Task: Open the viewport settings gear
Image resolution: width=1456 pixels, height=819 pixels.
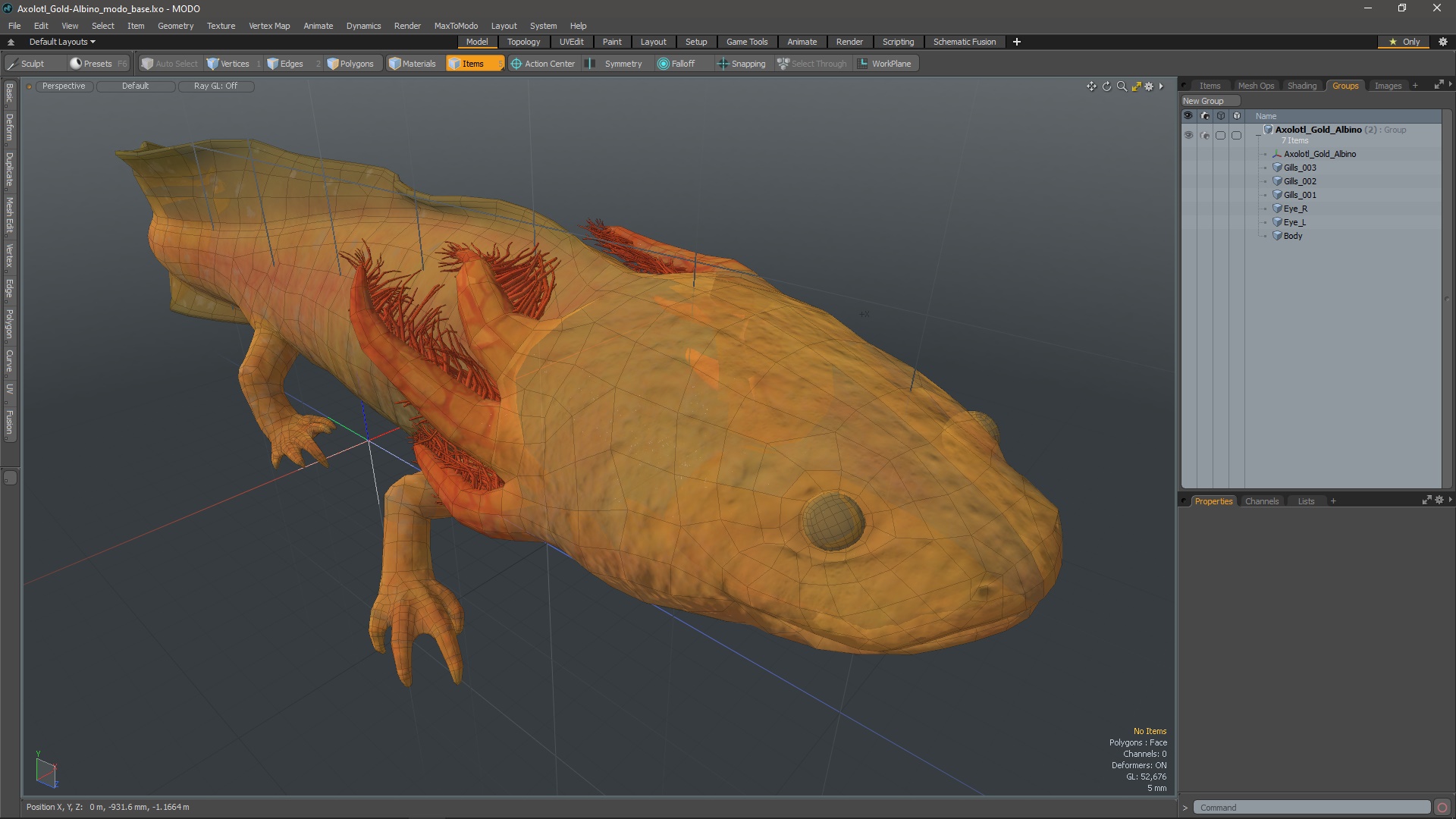Action: pos(1149,86)
